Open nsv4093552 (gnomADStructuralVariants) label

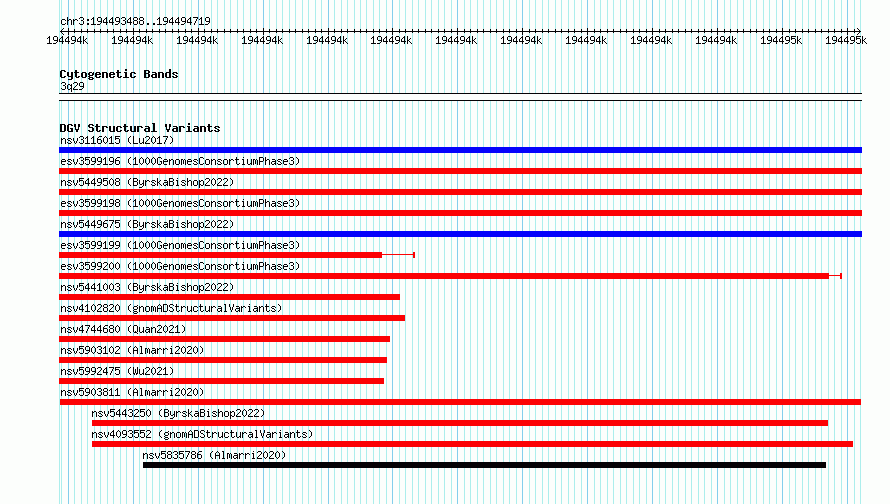202,434
